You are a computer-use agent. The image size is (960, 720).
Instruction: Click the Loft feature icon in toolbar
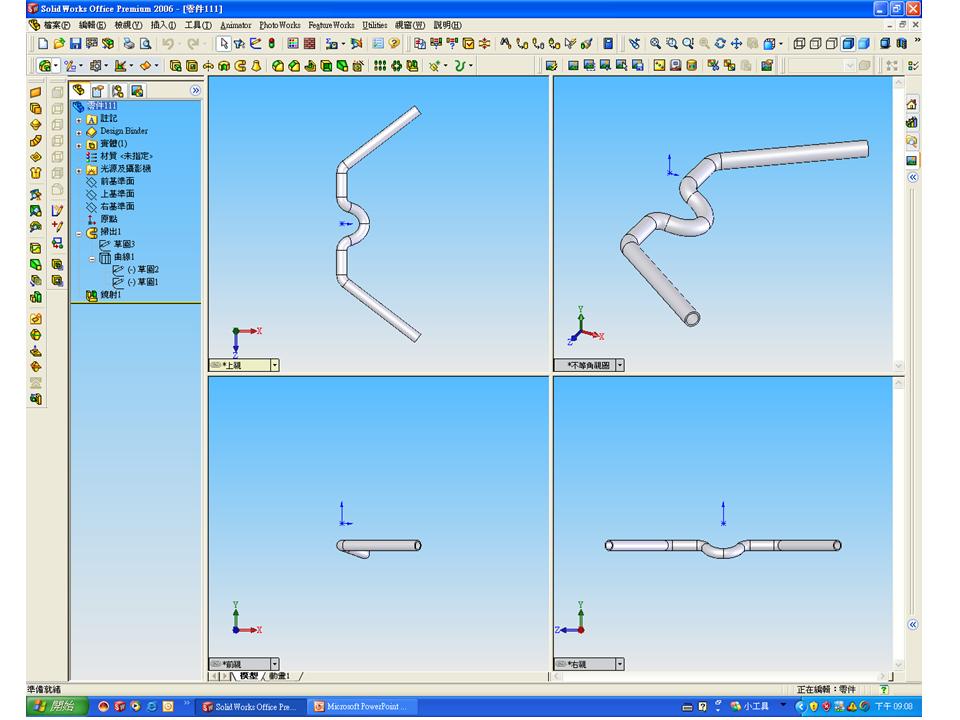pos(256,66)
